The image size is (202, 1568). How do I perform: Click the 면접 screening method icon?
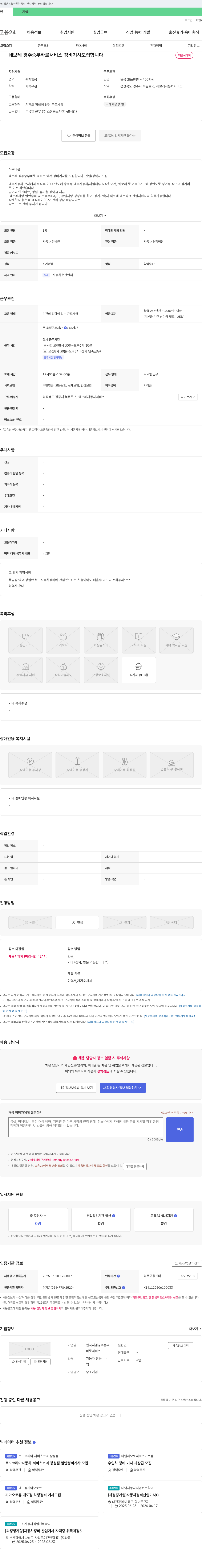tap(77, 922)
